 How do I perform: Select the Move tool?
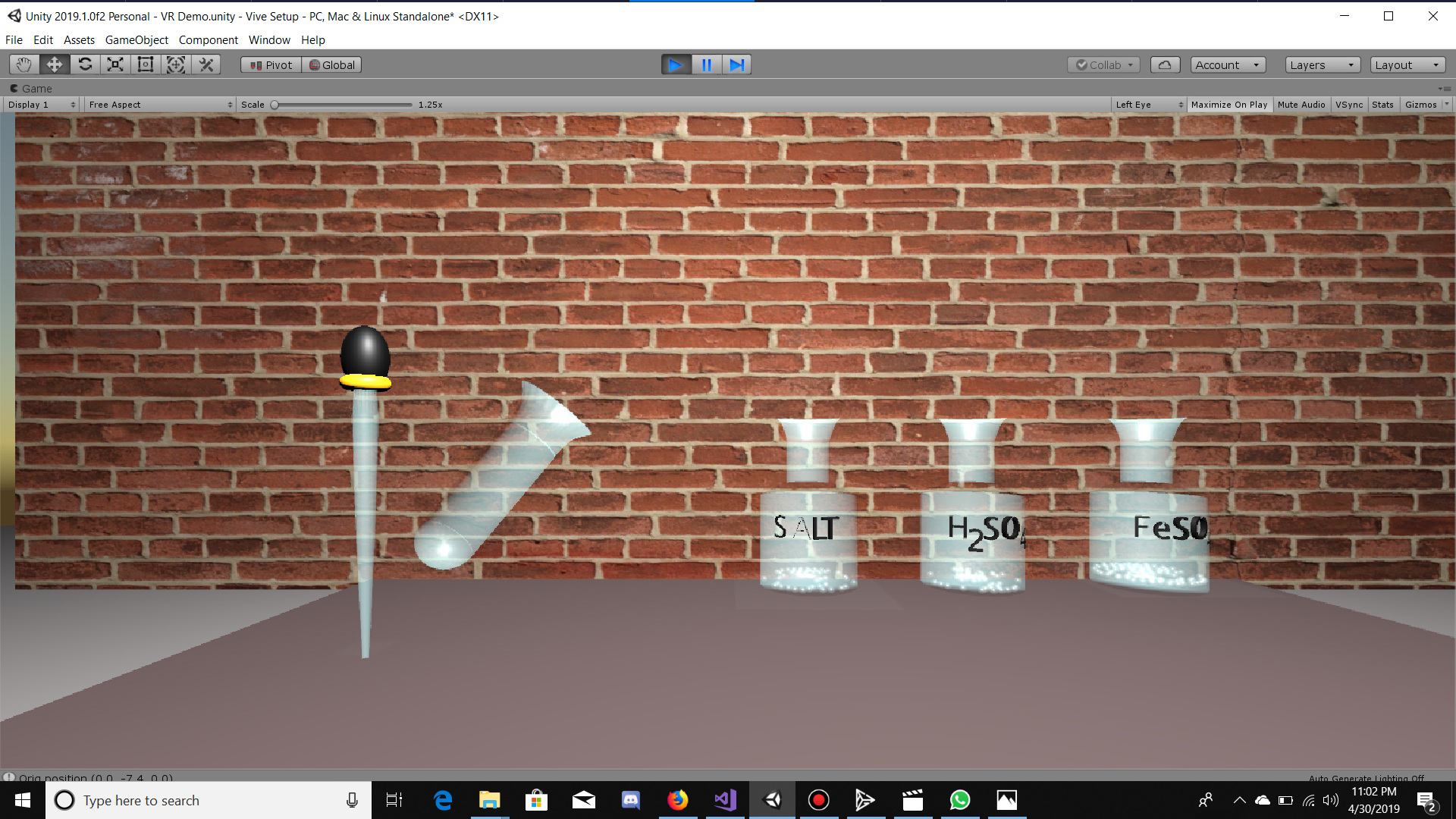[x=55, y=64]
